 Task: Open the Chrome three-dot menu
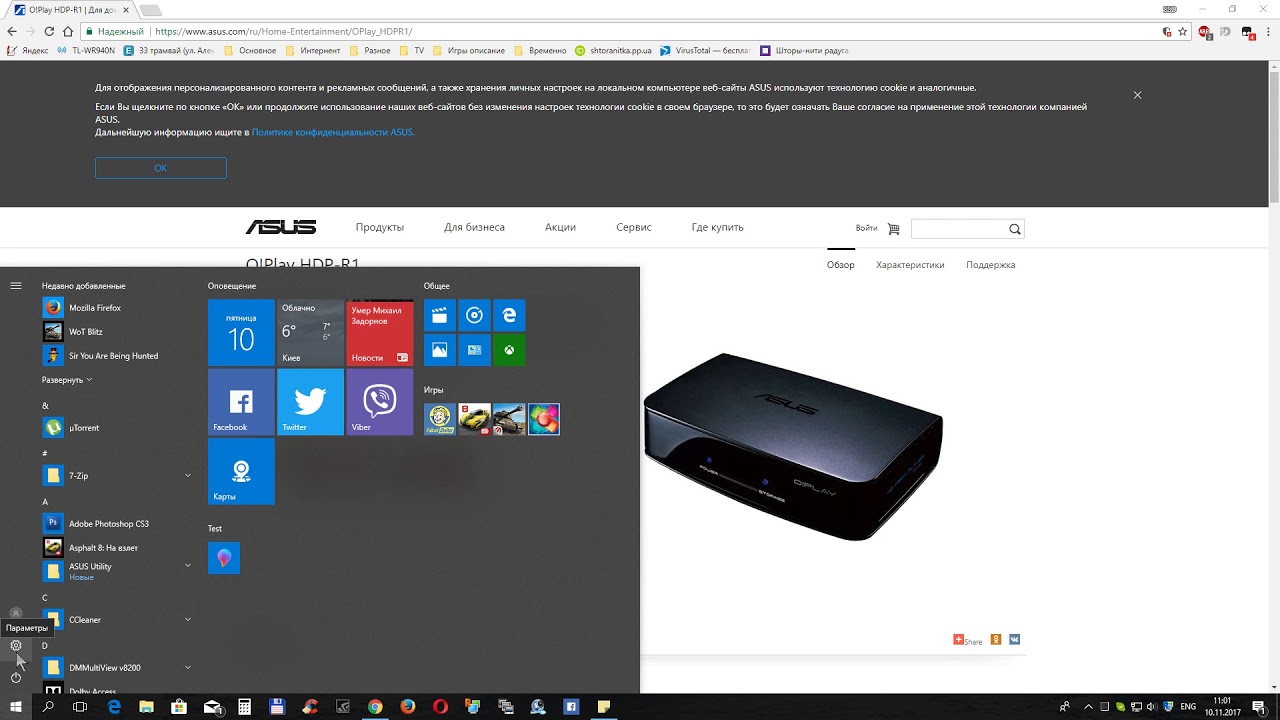coord(1268,31)
